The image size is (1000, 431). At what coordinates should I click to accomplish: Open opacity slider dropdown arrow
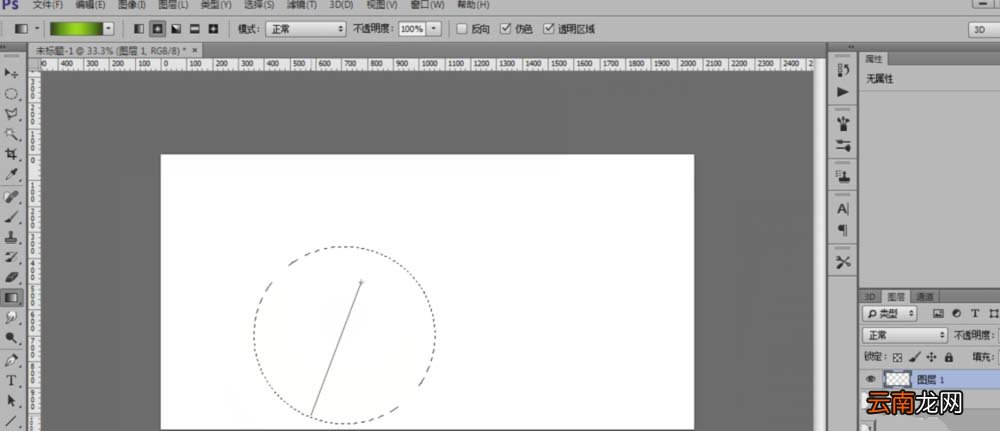[x=434, y=29]
